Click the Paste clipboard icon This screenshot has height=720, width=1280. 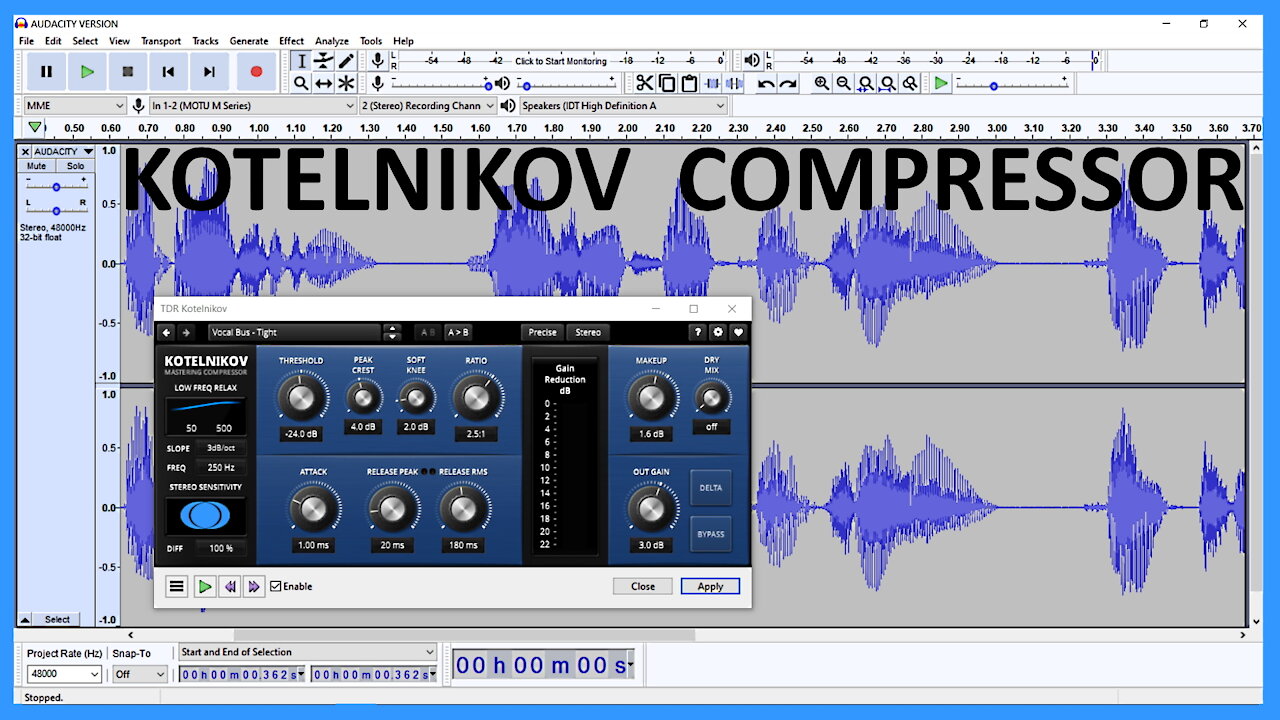689,84
